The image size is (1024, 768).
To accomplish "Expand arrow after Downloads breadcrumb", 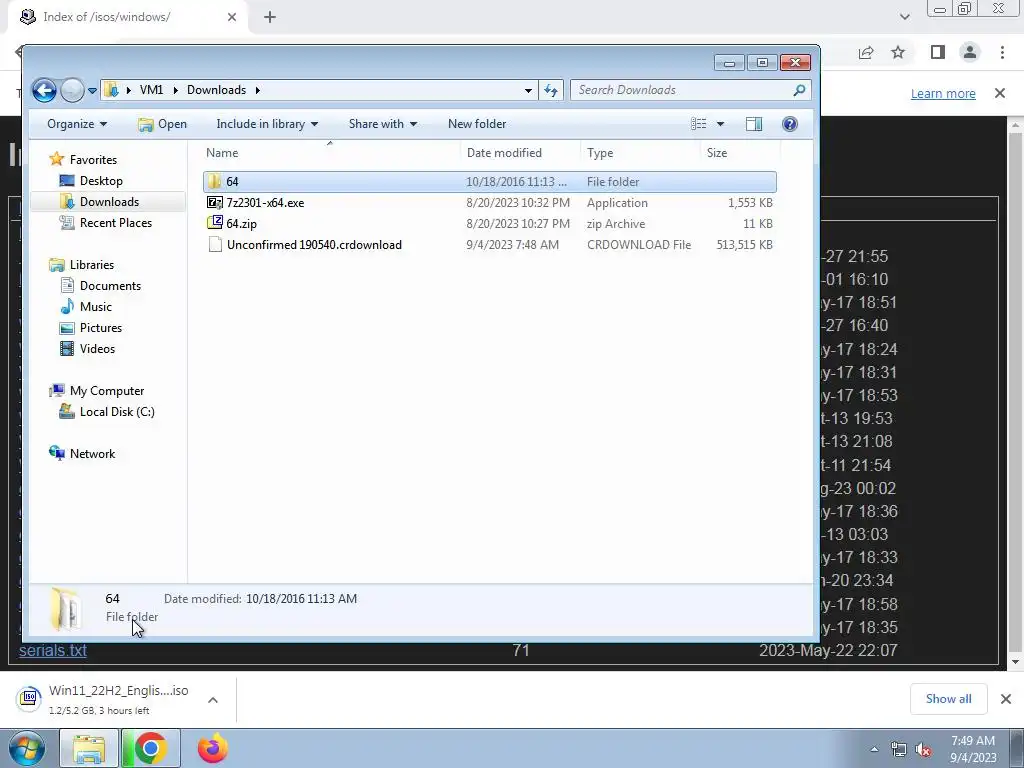I will pos(257,90).
